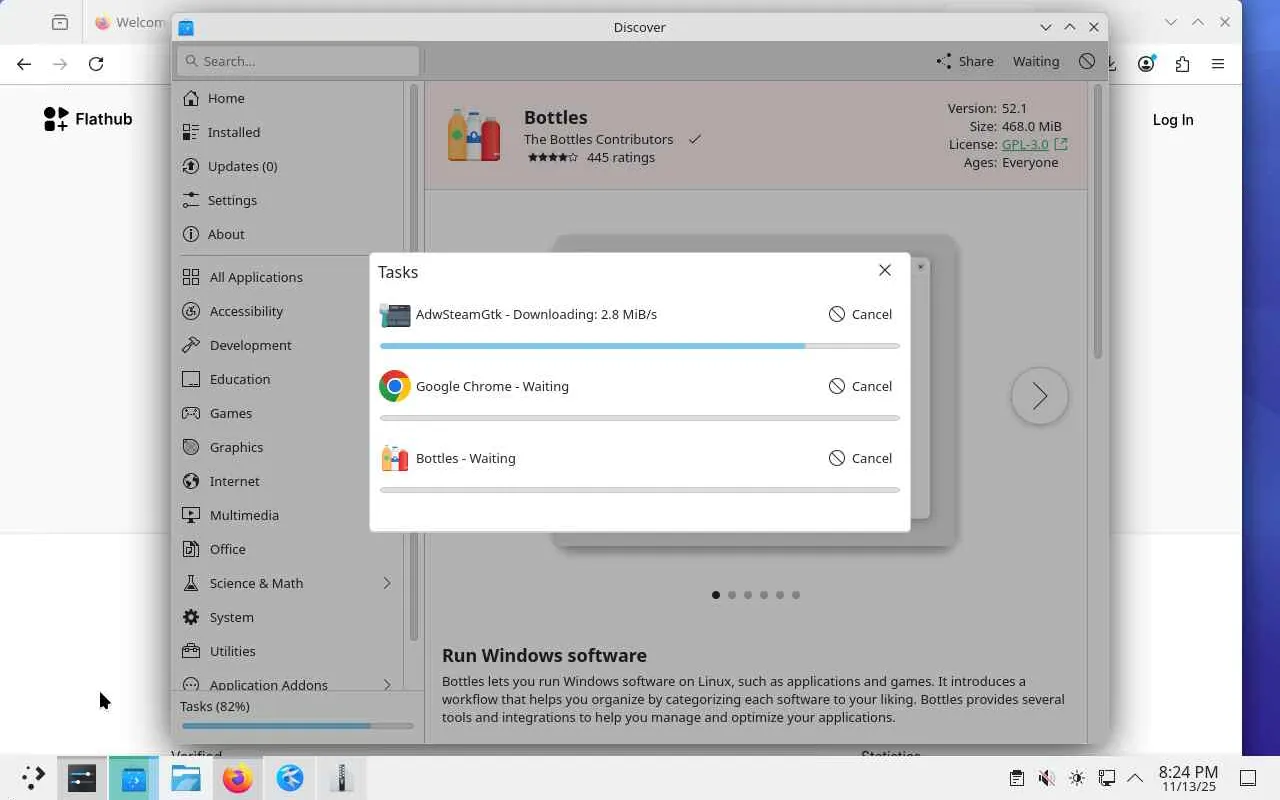Click the "AdwSteamGtk - Downloading: 2.8 MiB/s" label

click(536, 314)
